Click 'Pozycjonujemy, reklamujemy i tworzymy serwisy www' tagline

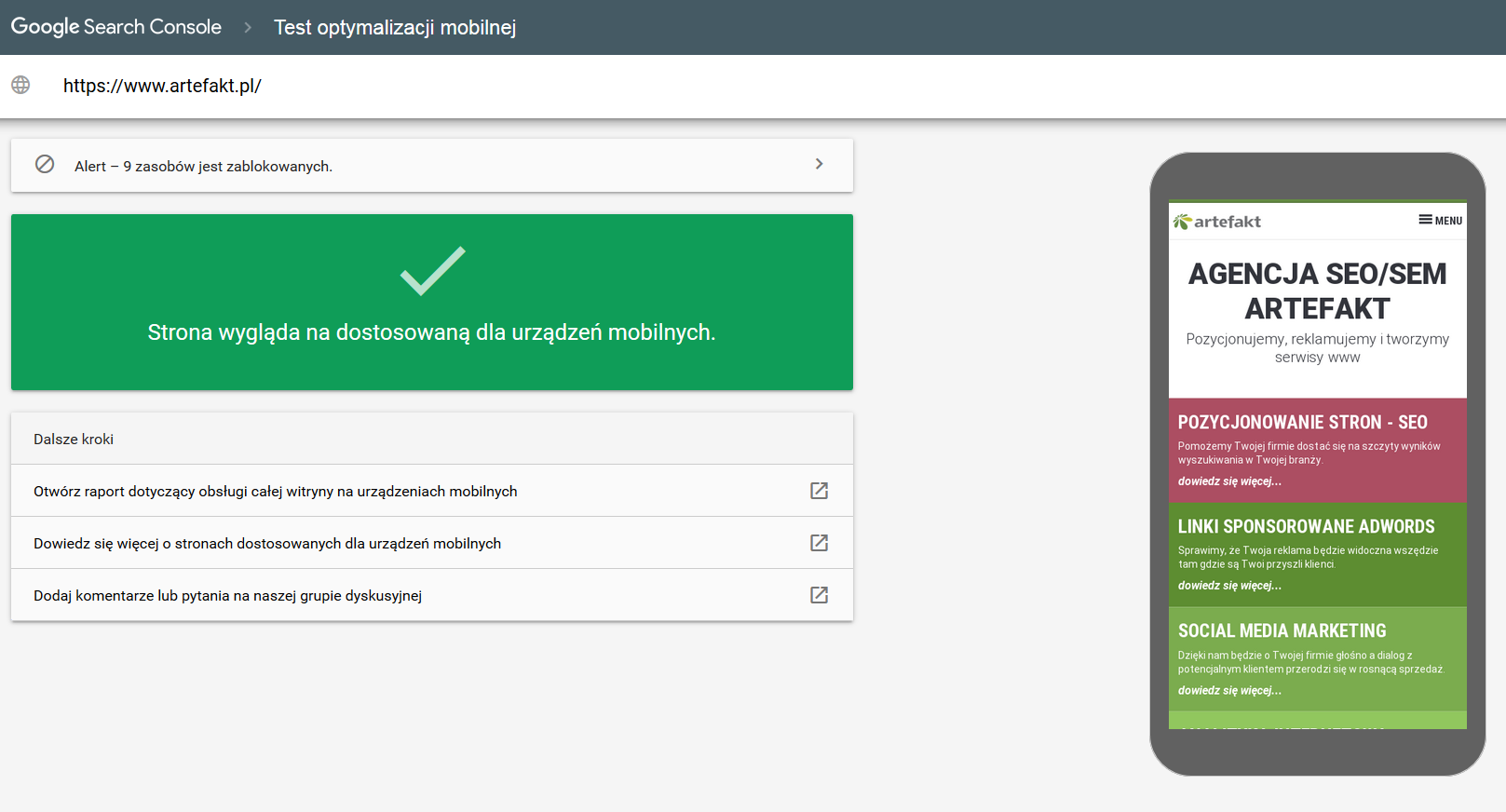(x=1318, y=348)
